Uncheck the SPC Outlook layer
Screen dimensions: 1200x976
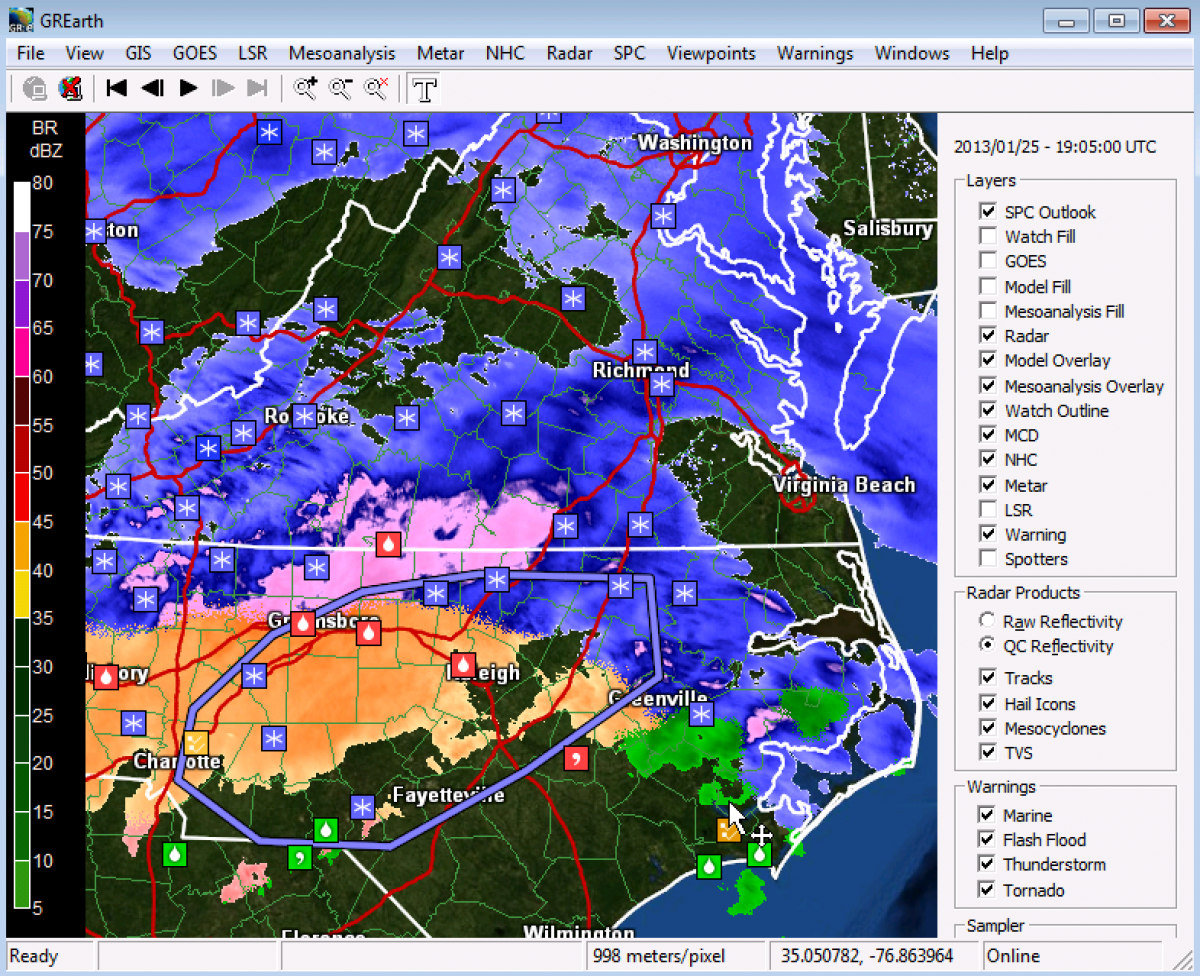coord(988,212)
